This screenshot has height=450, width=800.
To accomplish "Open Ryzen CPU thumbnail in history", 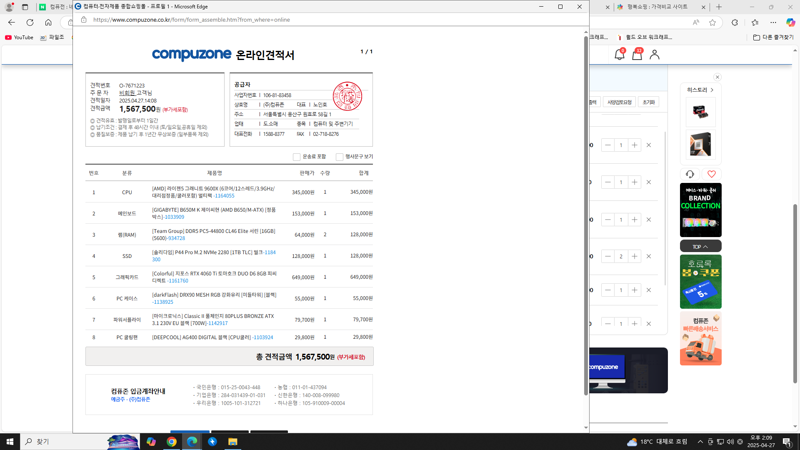I will pos(700,144).
